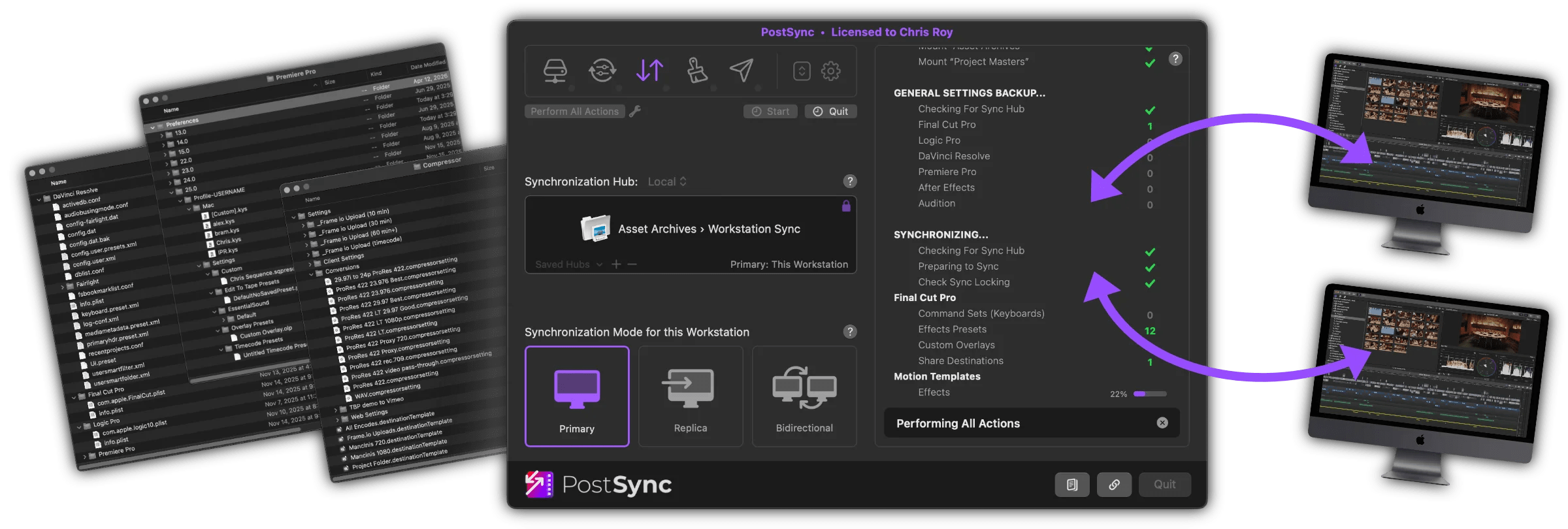
Task: Open the mount drives network-disk icon
Action: pyautogui.click(x=555, y=71)
